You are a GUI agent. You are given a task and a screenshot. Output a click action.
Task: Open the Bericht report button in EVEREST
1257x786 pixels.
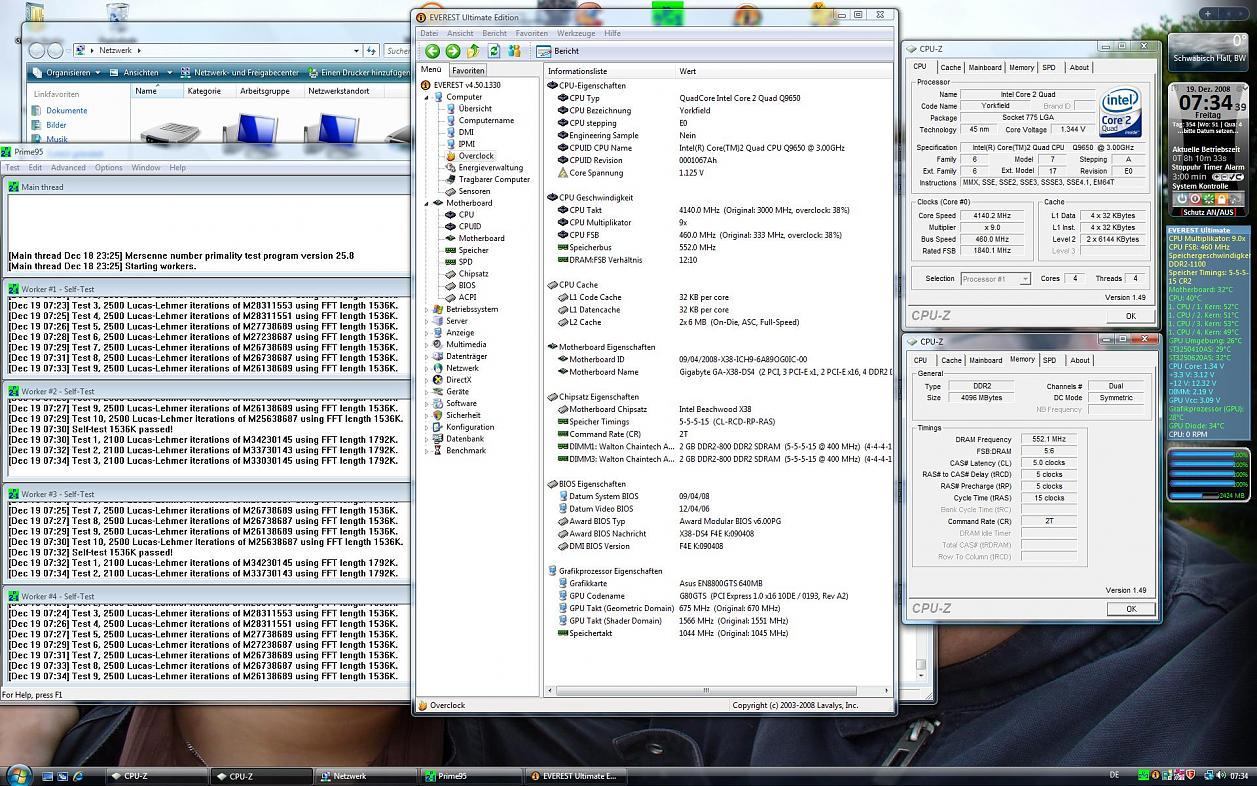click(558, 51)
